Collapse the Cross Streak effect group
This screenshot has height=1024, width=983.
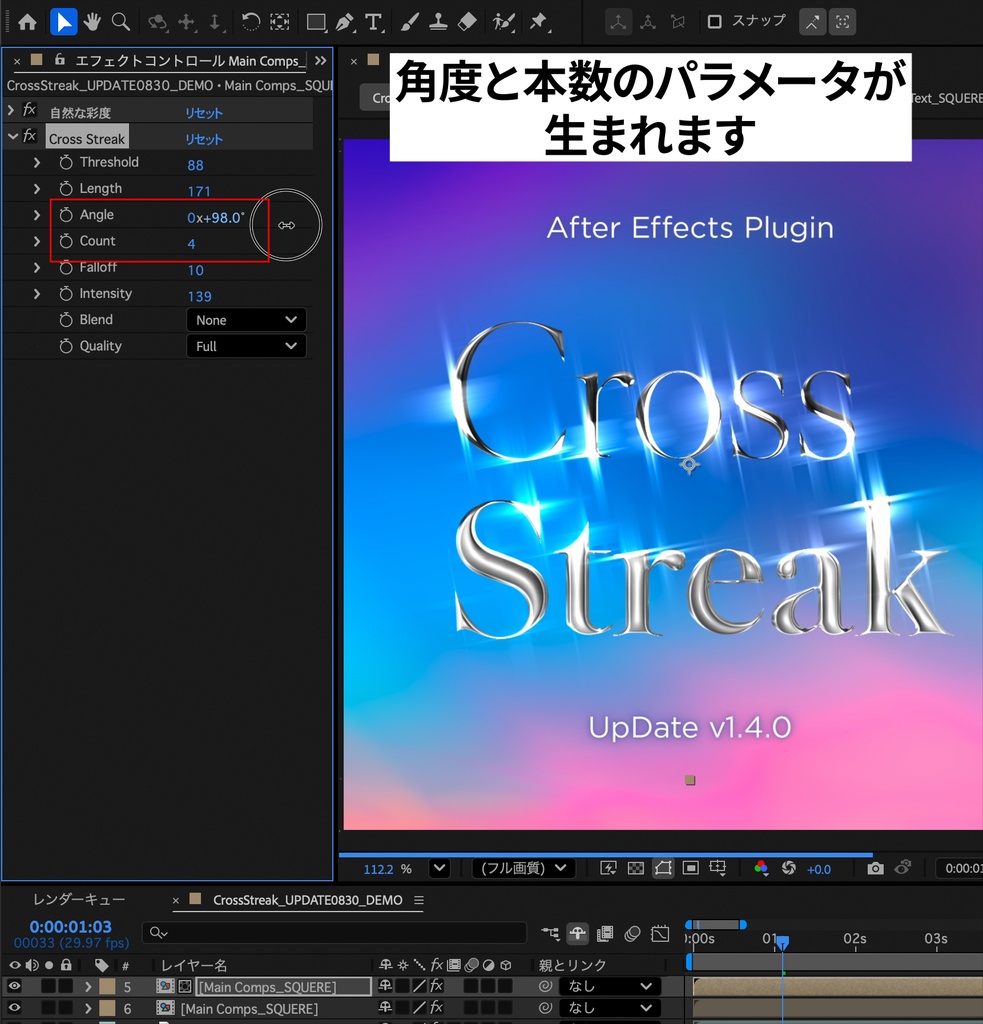pyautogui.click(x=12, y=136)
